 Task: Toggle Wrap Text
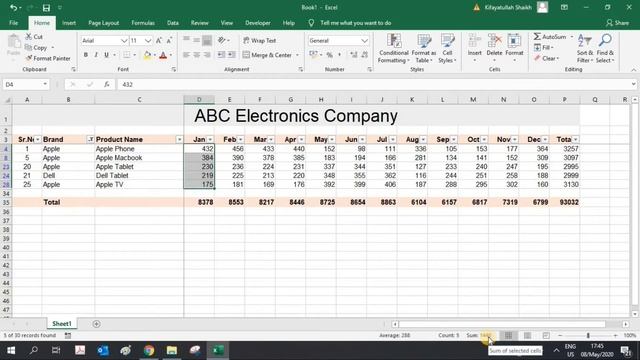[260, 40]
